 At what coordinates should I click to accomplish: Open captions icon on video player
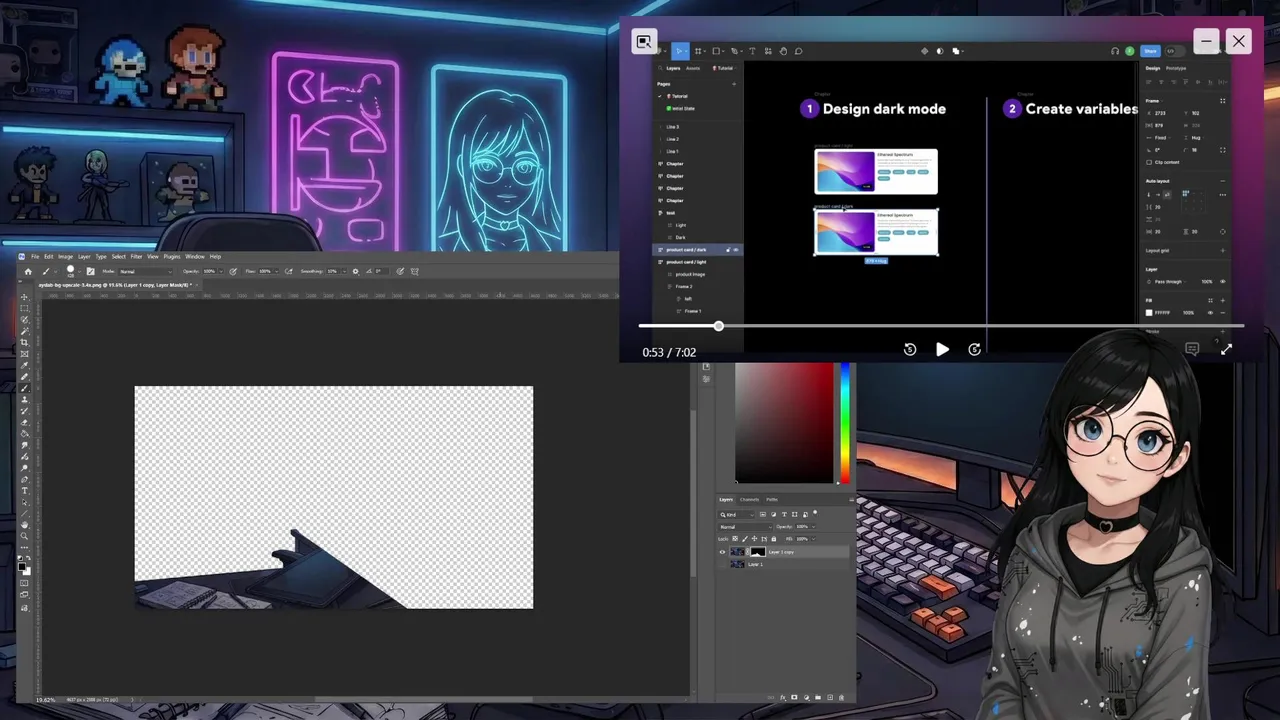[1192, 349]
